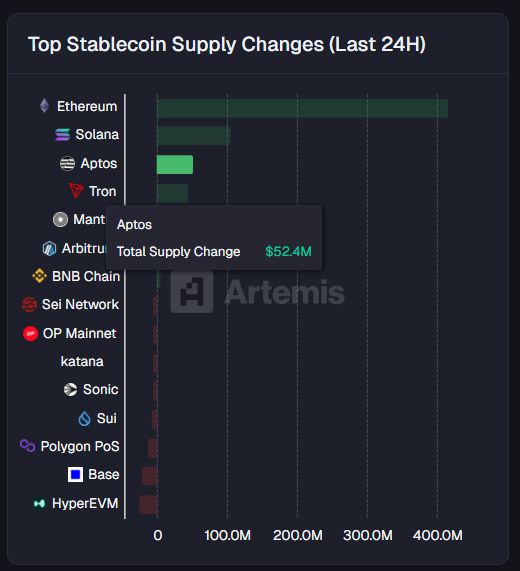Click the HyperEVM green logo icon
This screenshot has width=520, height=571.
point(39,503)
